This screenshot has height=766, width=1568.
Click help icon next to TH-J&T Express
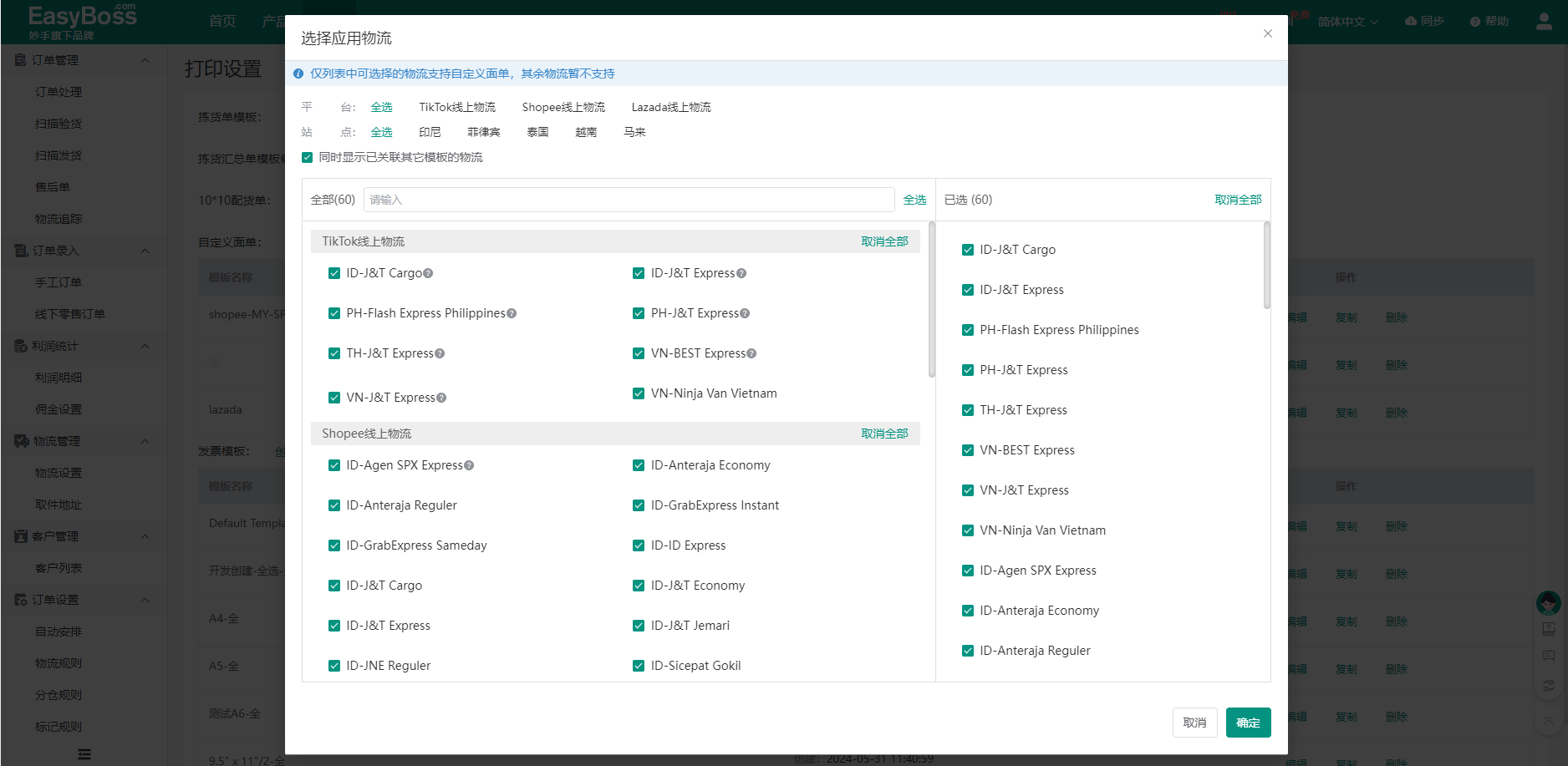click(x=440, y=353)
